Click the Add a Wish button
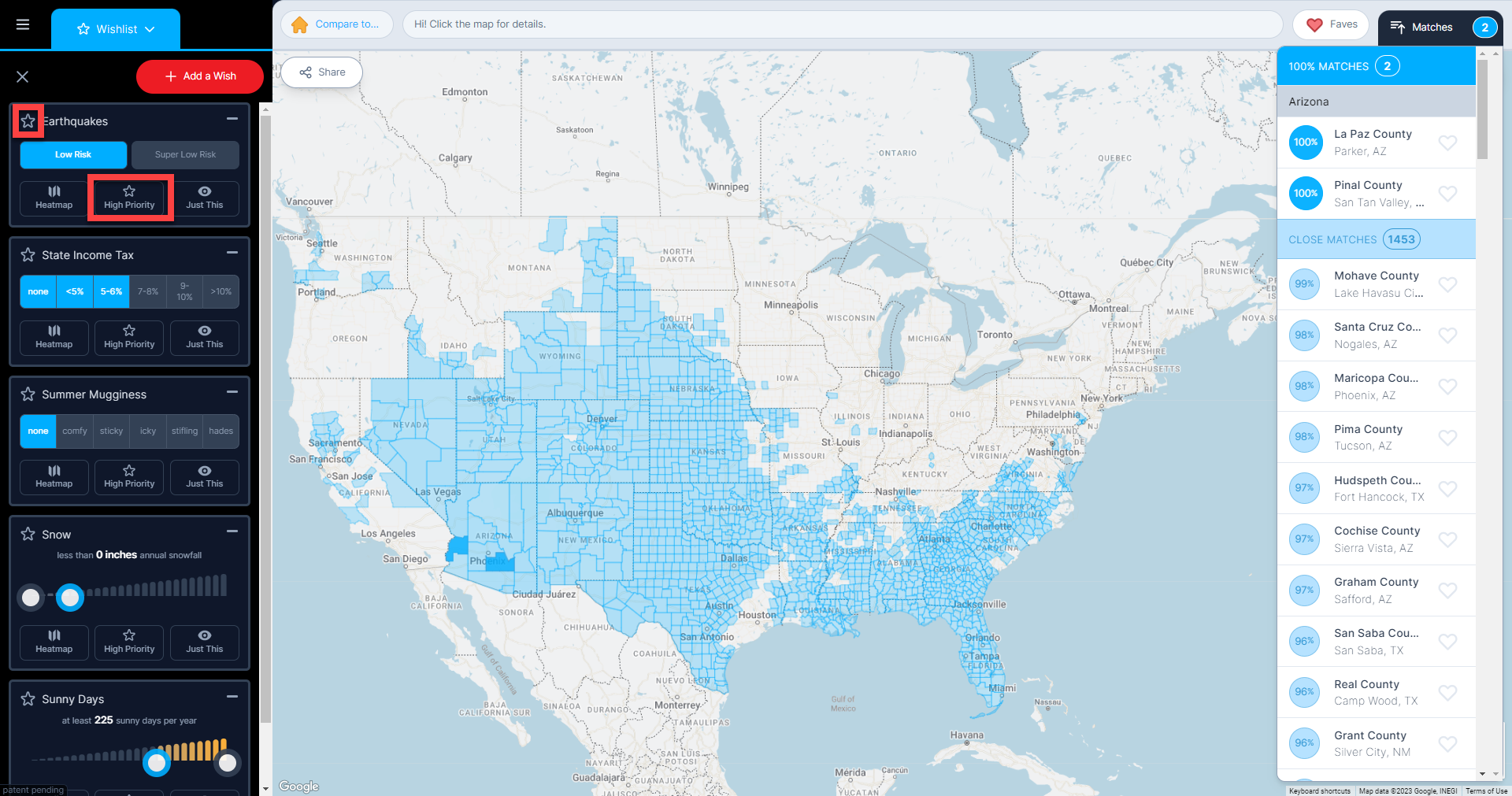 [200, 76]
